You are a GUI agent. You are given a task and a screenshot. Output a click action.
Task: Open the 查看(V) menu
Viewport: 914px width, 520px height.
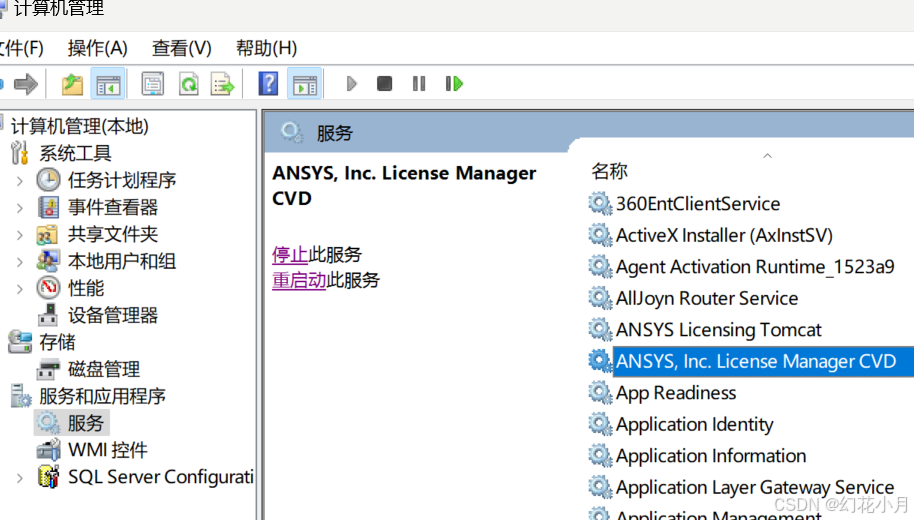182,48
